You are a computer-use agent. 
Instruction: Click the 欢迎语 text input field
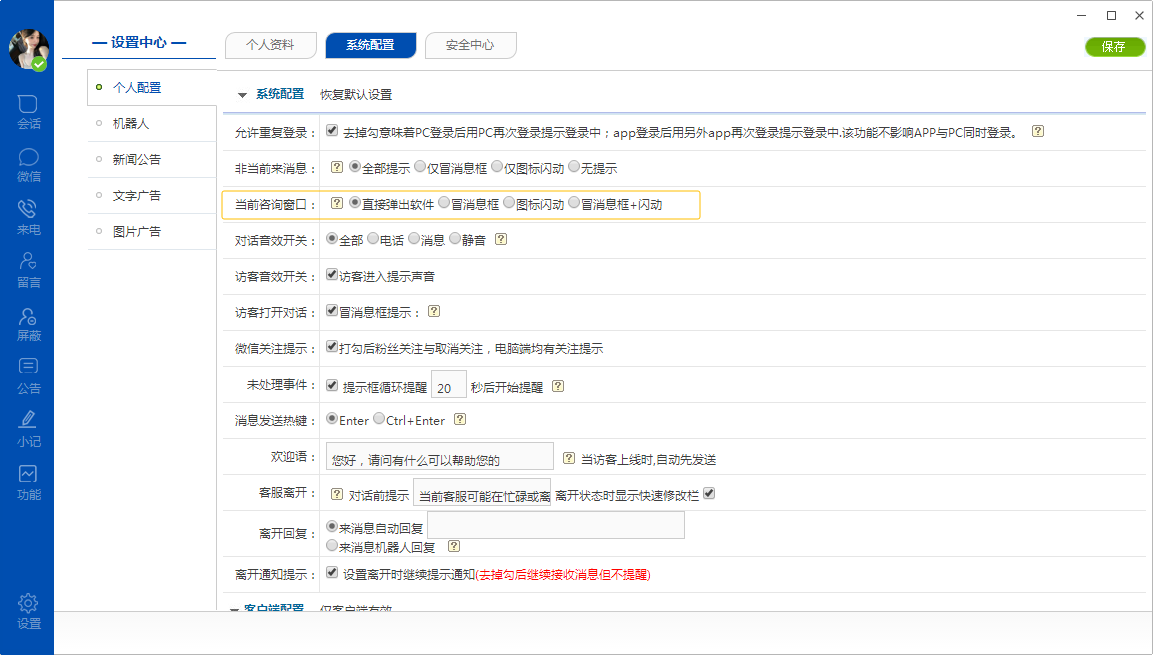(440, 457)
